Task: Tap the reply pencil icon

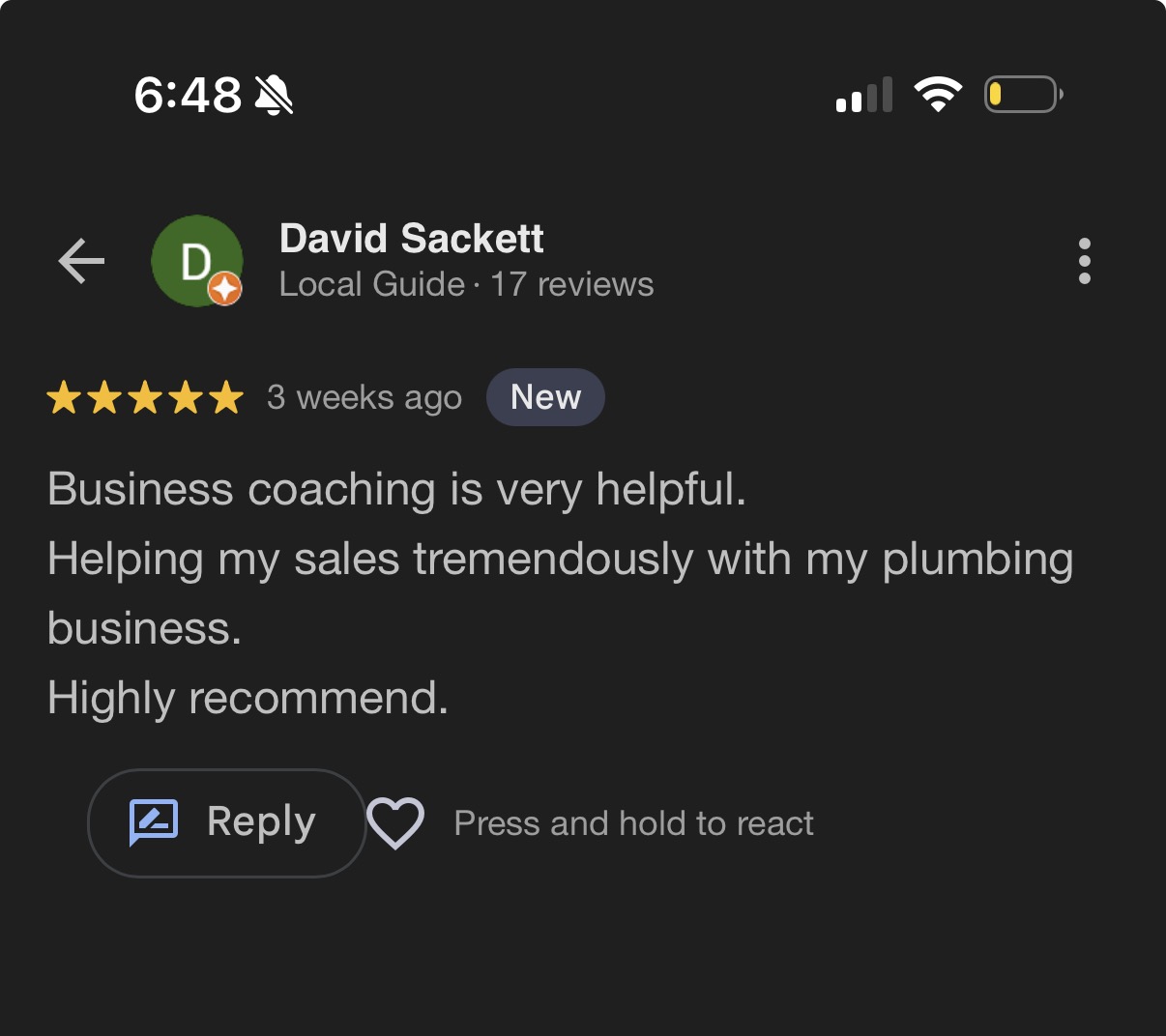Action: 154,822
